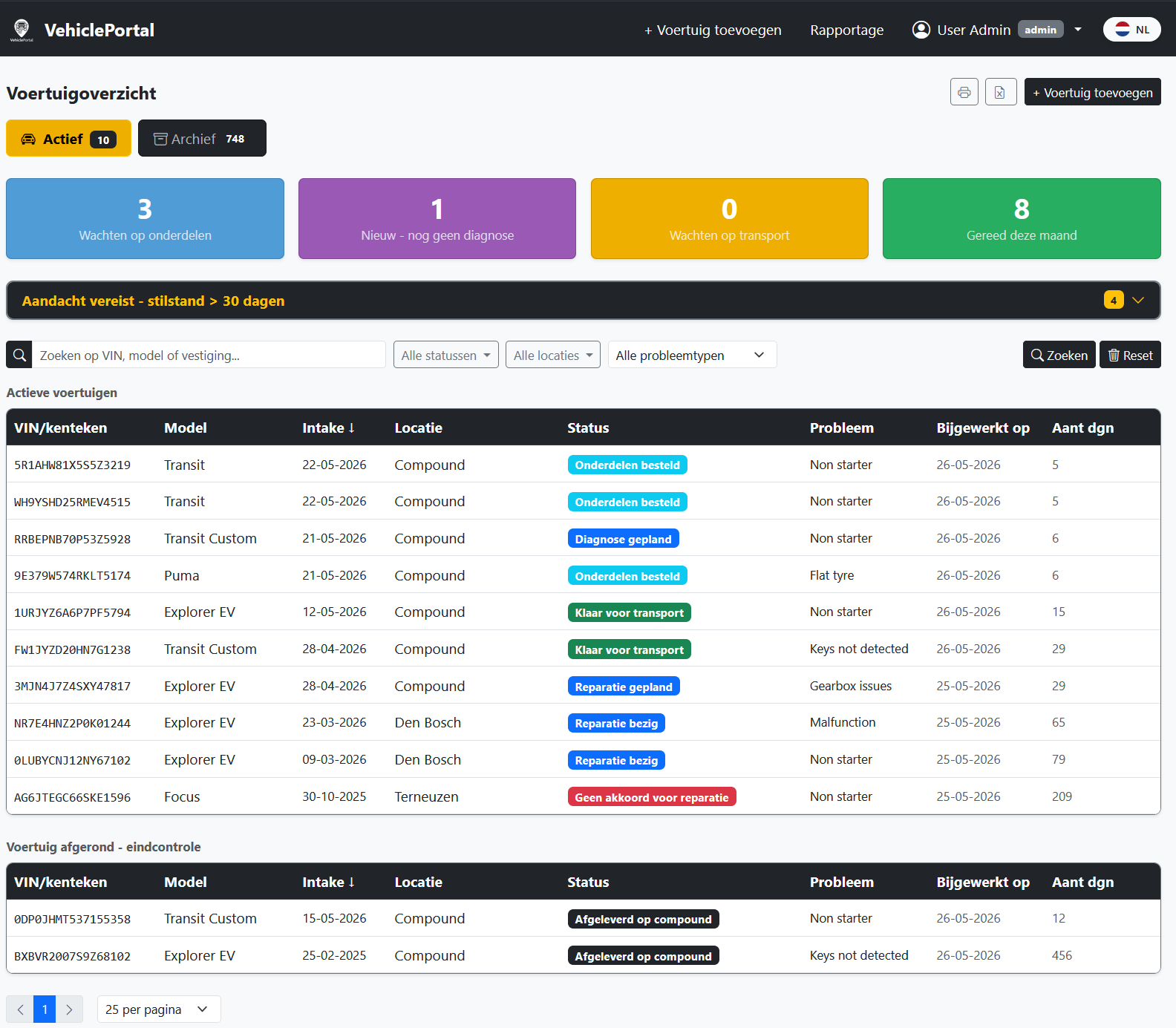Click the Aant dgn header of active table

pyautogui.click(x=1082, y=428)
